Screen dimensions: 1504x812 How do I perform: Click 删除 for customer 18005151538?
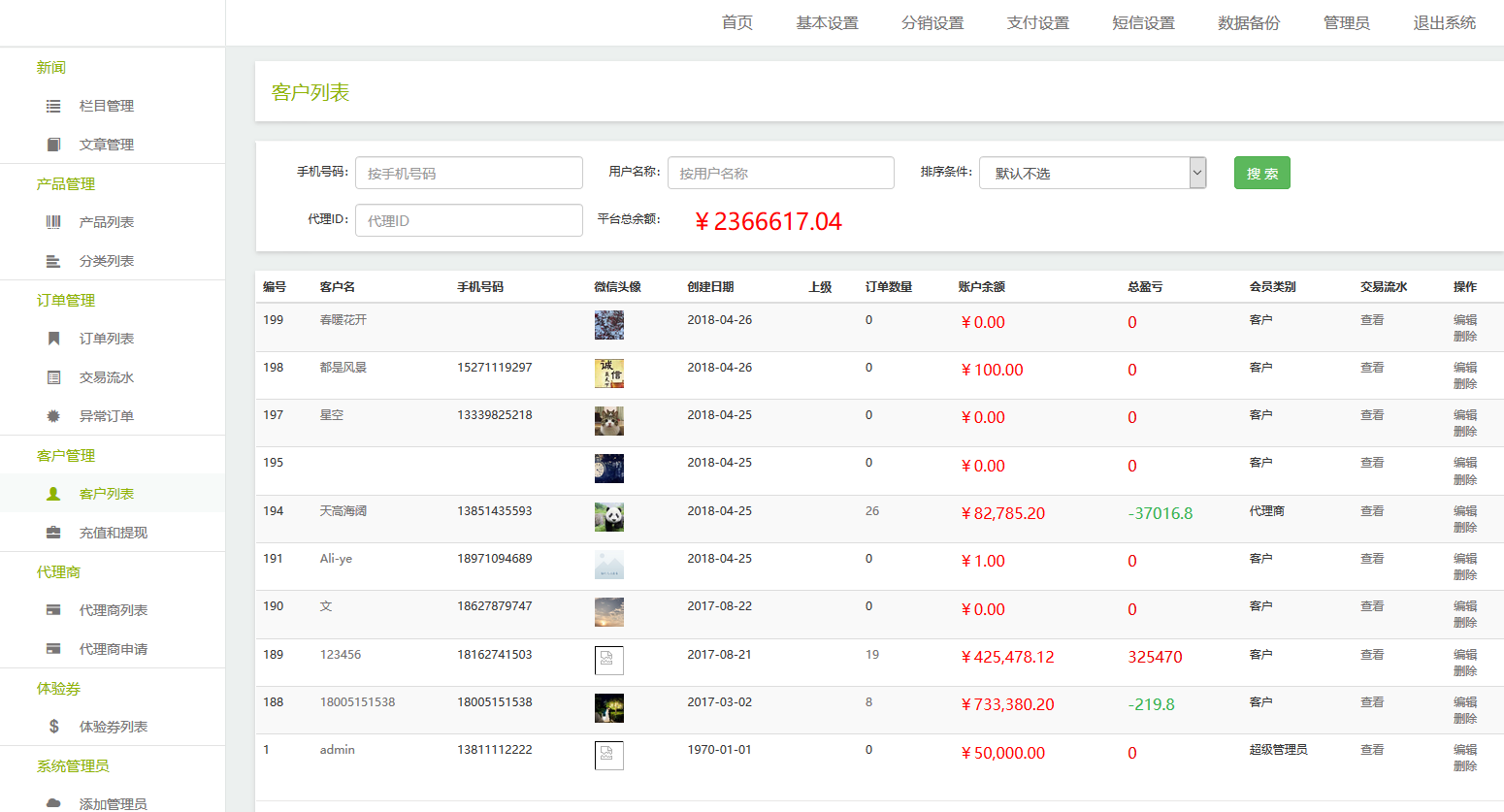[x=1465, y=719]
